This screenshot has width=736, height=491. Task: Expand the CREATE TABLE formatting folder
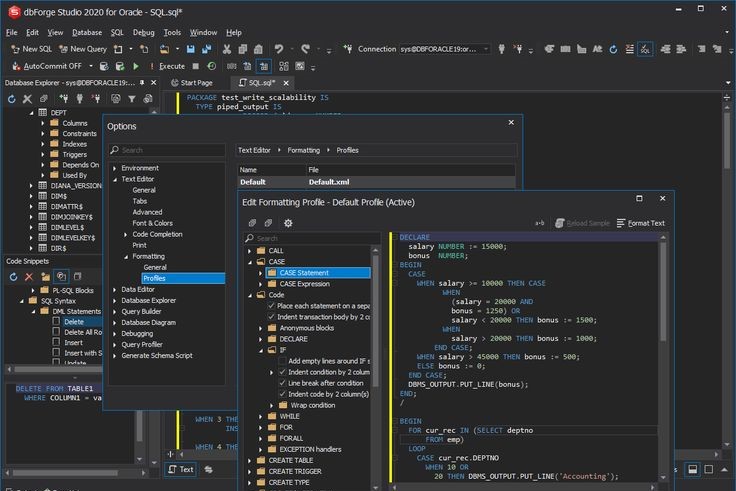click(x=250, y=460)
